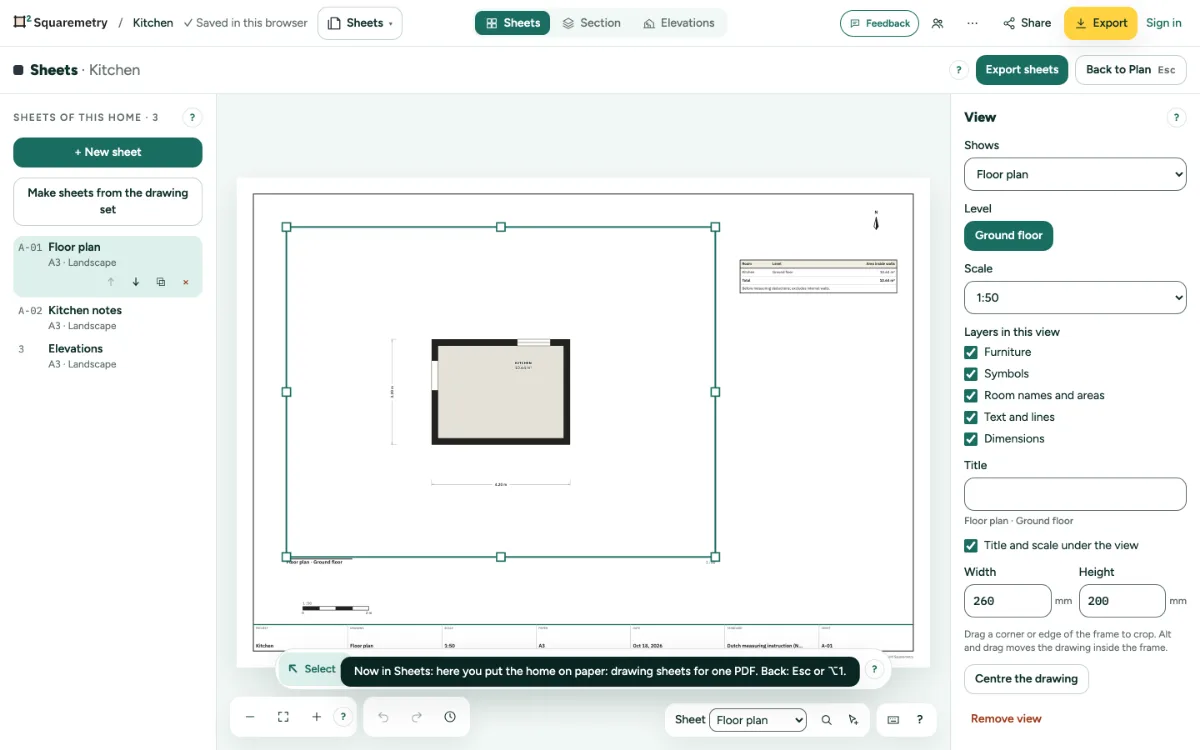
Task: Switch to the Section tab
Action: pos(591,23)
